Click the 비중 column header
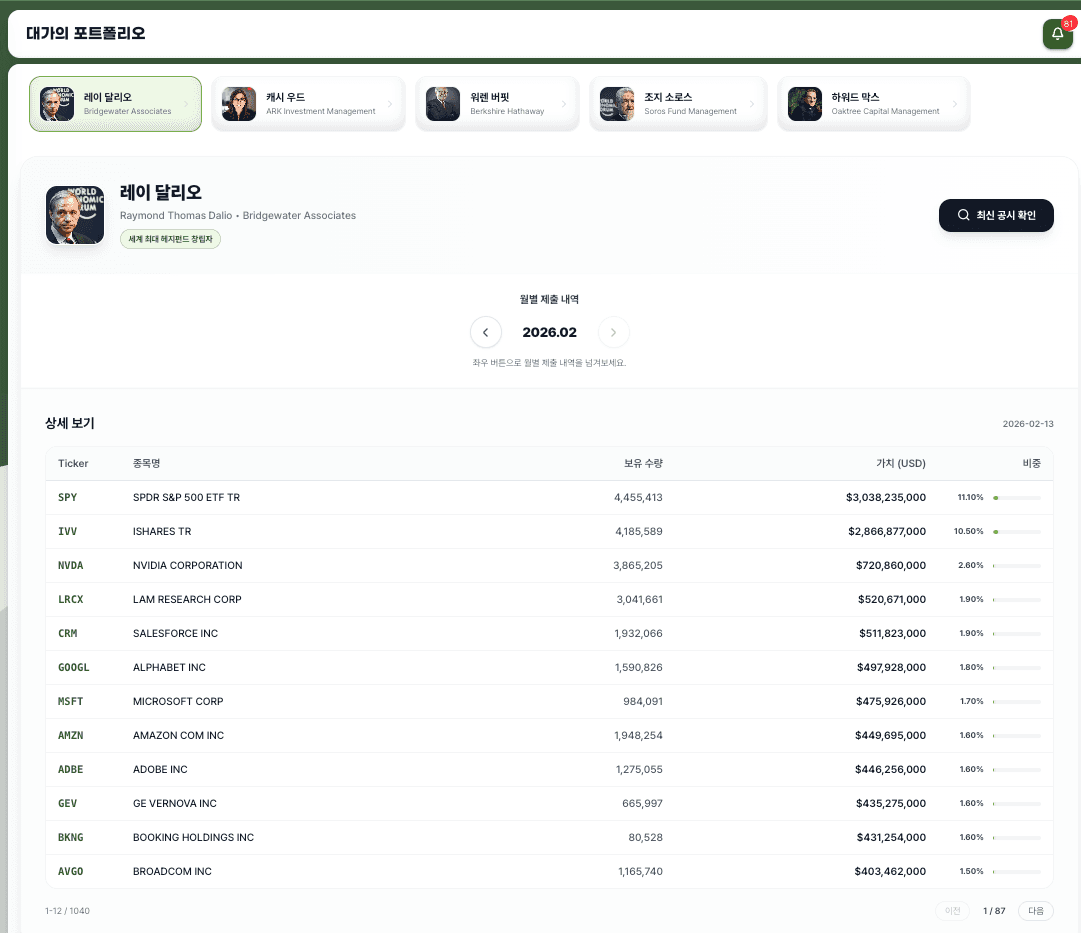This screenshot has width=1081, height=933. click(x=1031, y=463)
